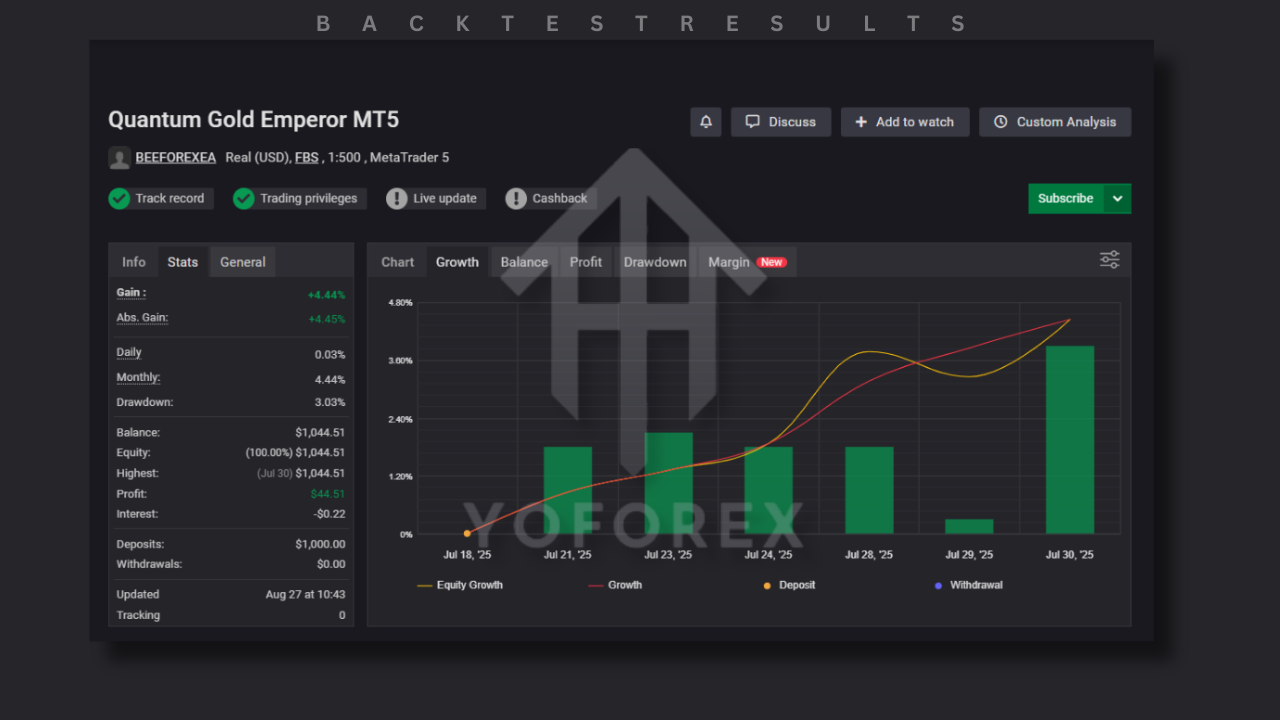Image resolution: width=1280 pixels, height=720 pixels.
Task: Click the bell notification icon
Action: pos(705,122)
